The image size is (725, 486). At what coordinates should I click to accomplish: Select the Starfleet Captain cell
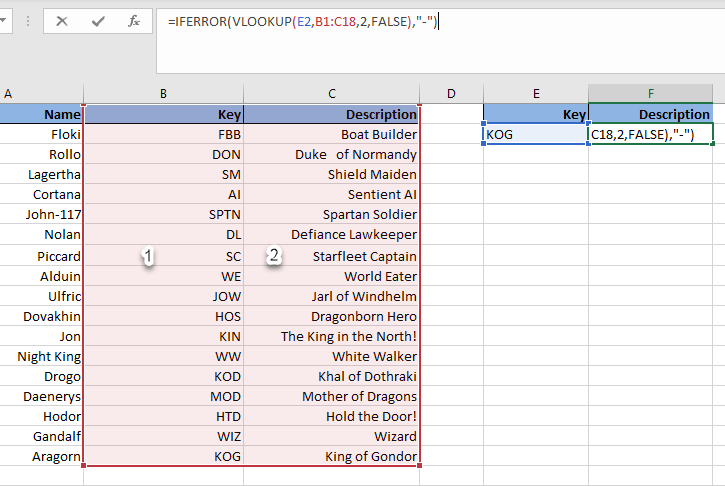point(331,256)
